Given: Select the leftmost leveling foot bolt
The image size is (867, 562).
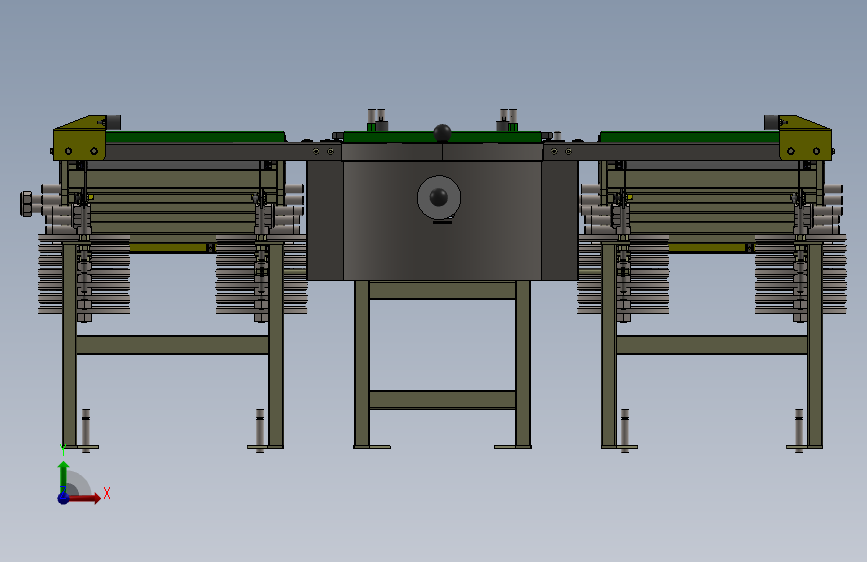Looking at the screenshot, I should (86, 431).
